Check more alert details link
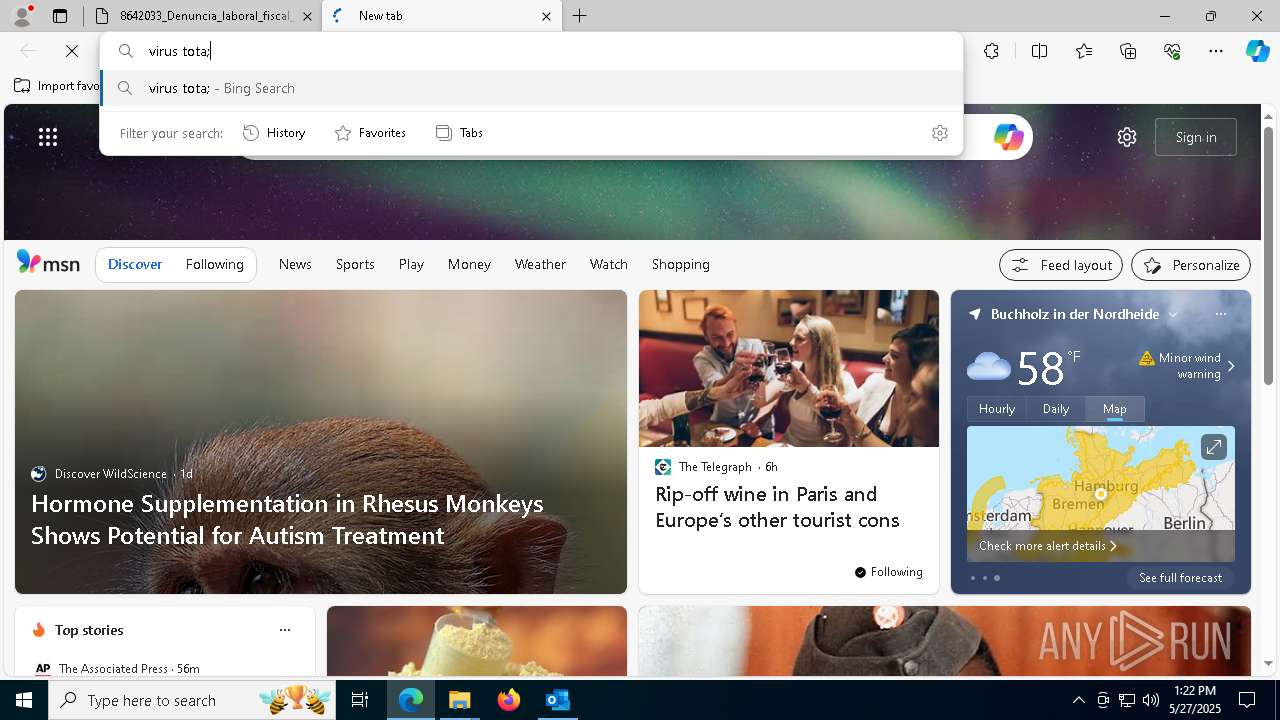 pyautogui.click(x=1048, y=546)
